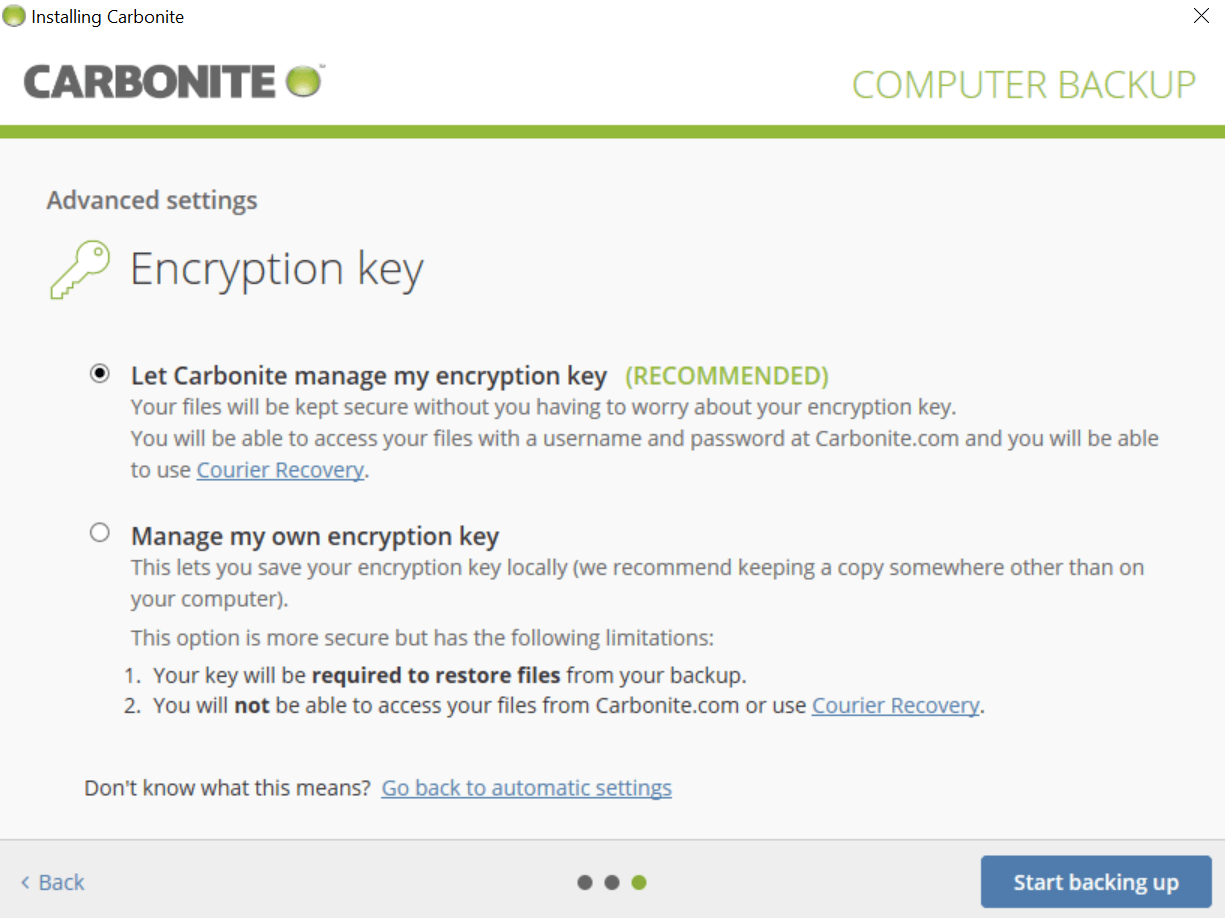Go back to automatic settings
Screen dimensions: 1225x918
[526, 787]
